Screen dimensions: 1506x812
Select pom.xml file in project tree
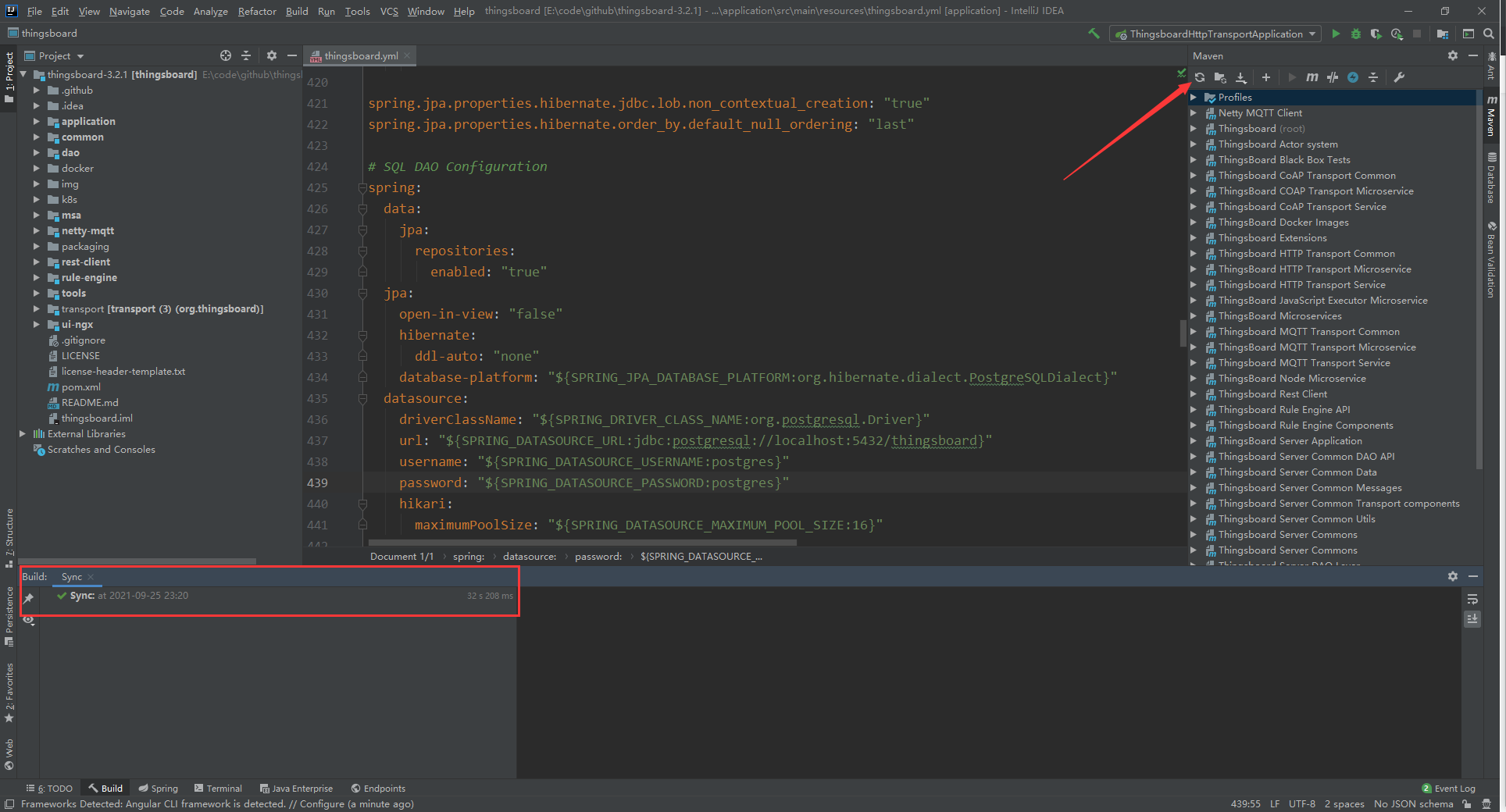pyautogui.click(x=80, y=387)
